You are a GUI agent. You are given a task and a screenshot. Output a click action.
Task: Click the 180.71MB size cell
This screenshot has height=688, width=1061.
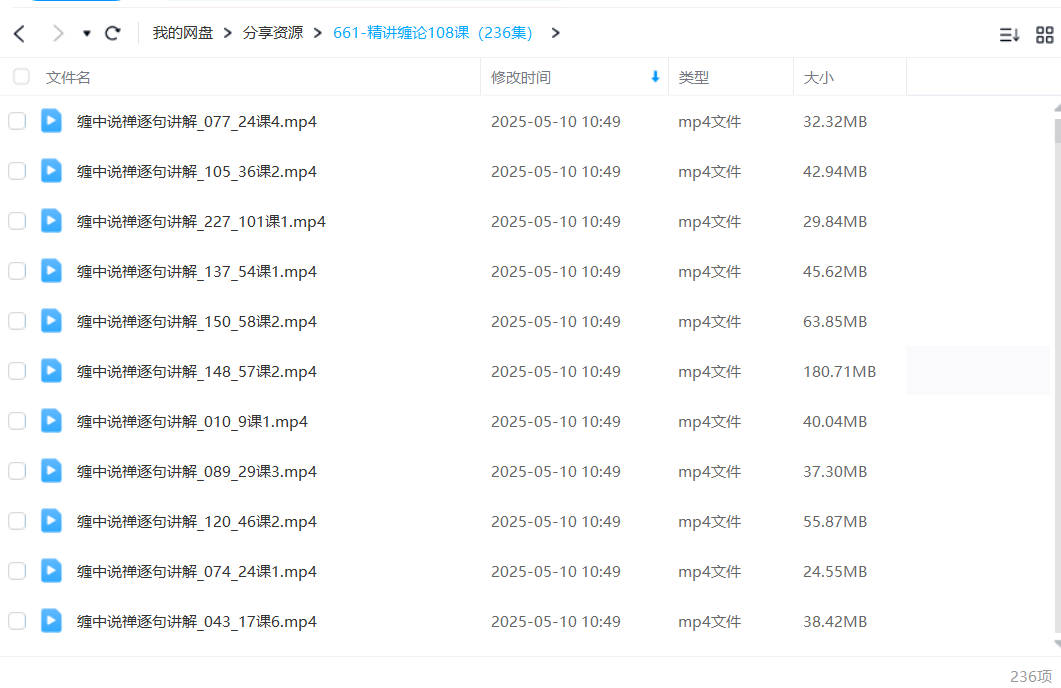839,371
